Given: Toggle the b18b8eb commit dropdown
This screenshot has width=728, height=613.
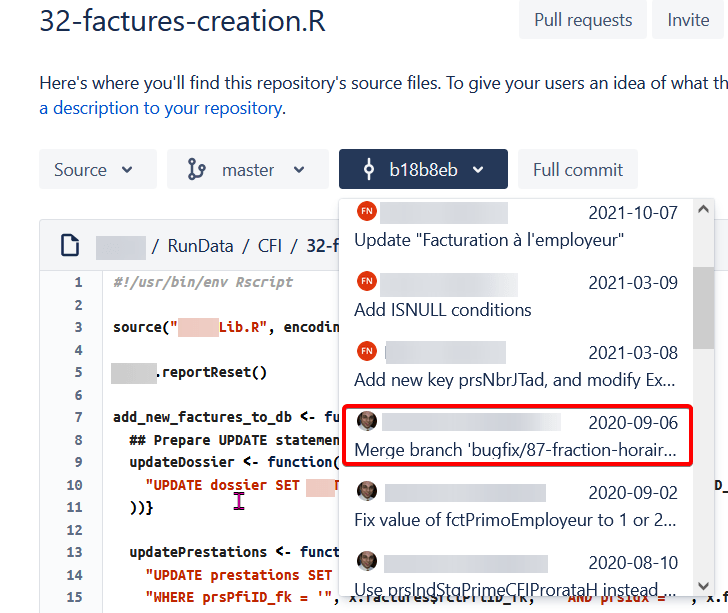Looking at the screenshot, I should pos(423,169).
